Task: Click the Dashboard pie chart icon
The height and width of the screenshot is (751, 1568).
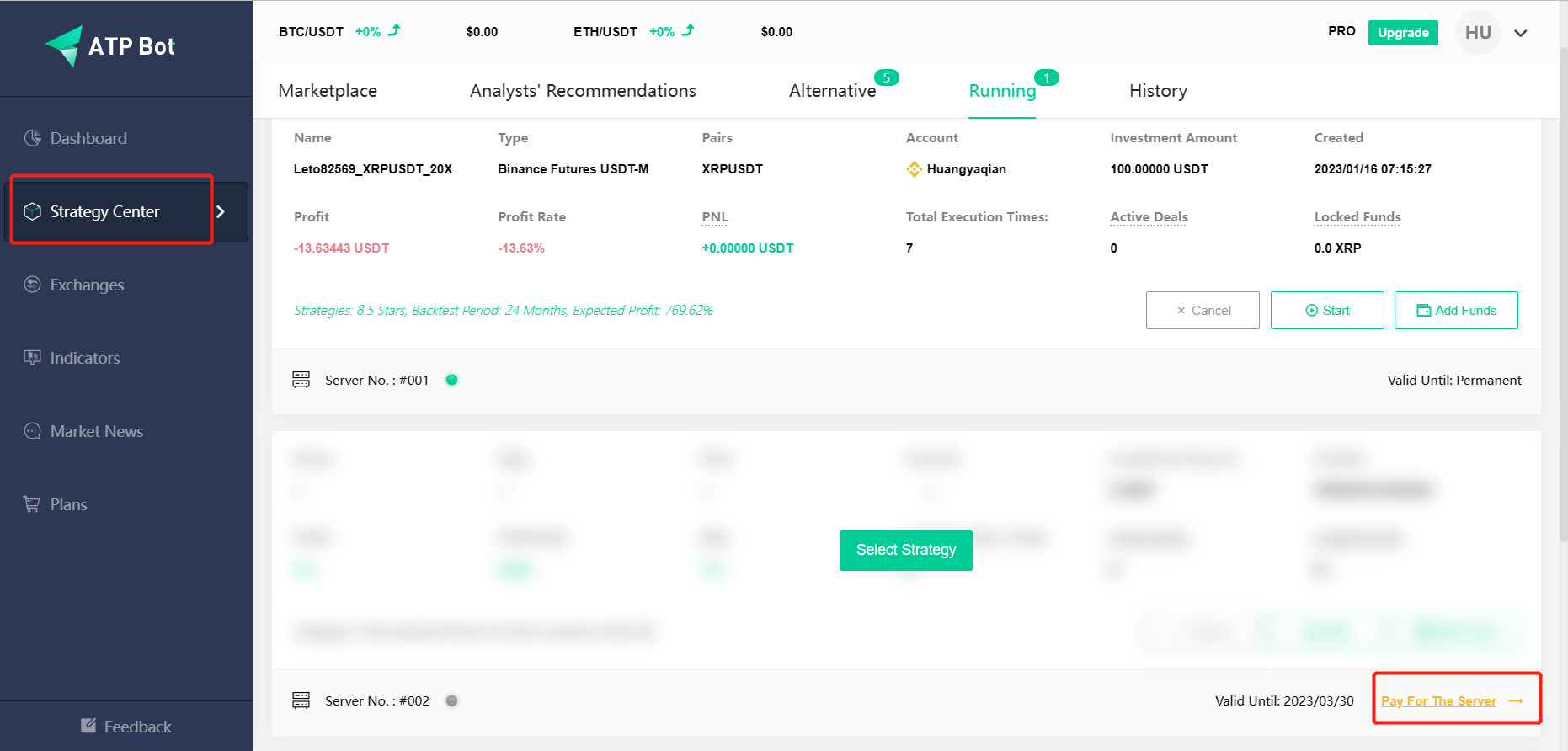Action: (x=33, y=138)
